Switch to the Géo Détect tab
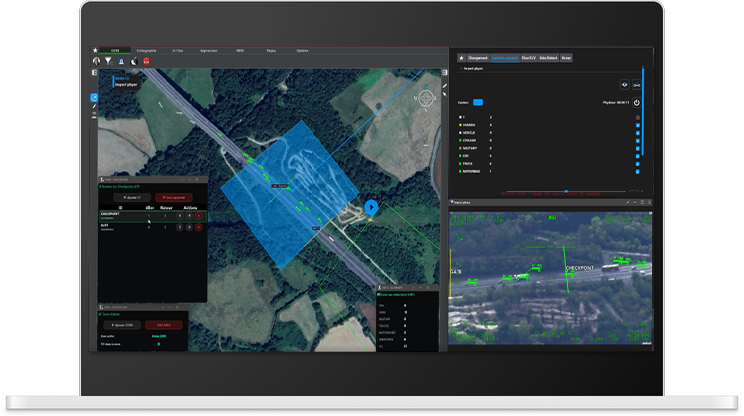744x416 pixels. (x=547, y=58)
